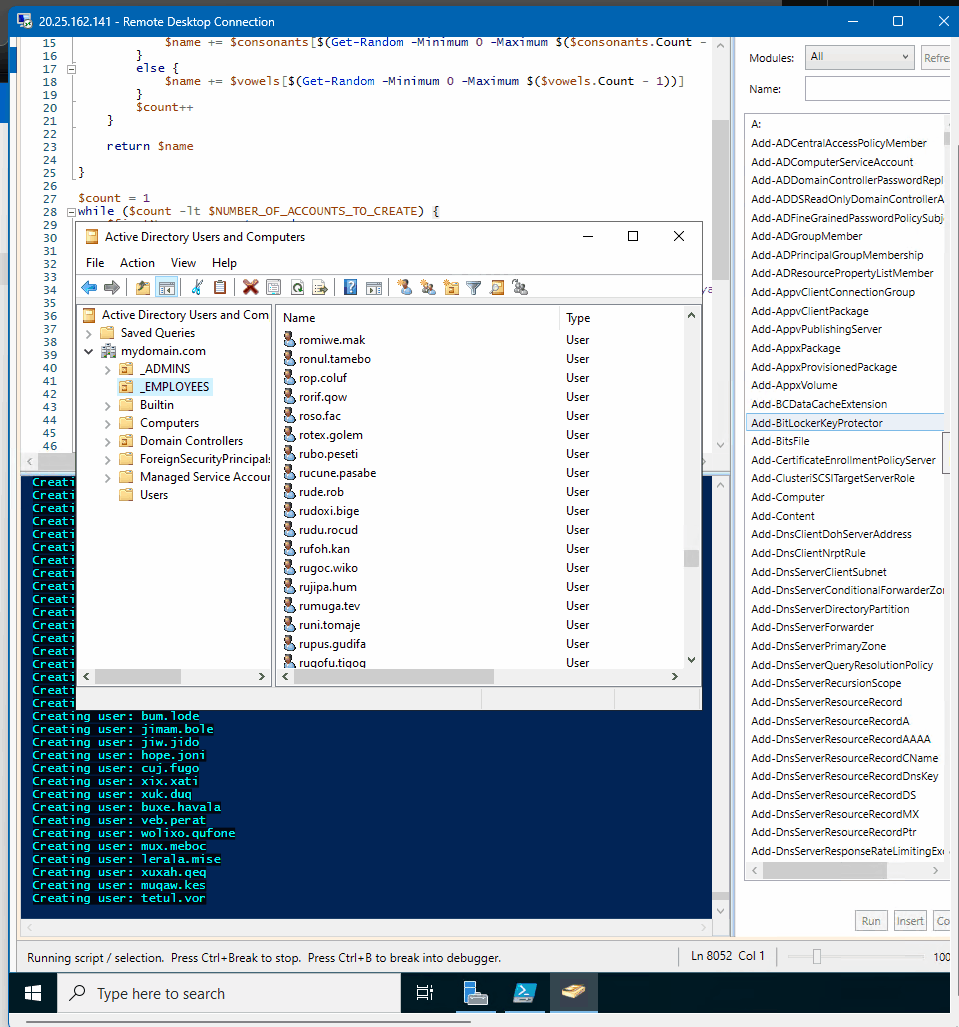959x1027 pixels.
Task: Collapse code block at line 28
Action: pos(71,212)
